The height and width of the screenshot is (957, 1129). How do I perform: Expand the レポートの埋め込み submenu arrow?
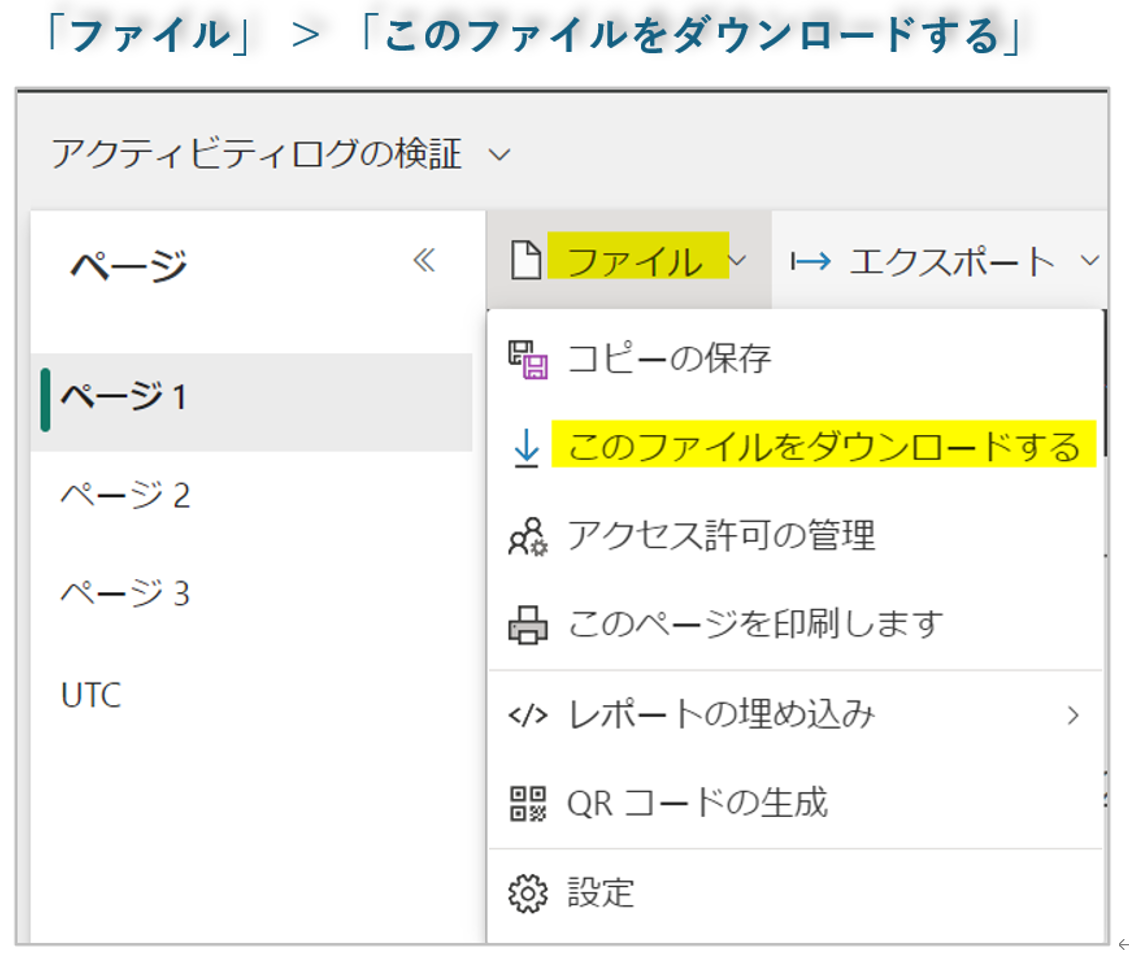point(1074,715)
